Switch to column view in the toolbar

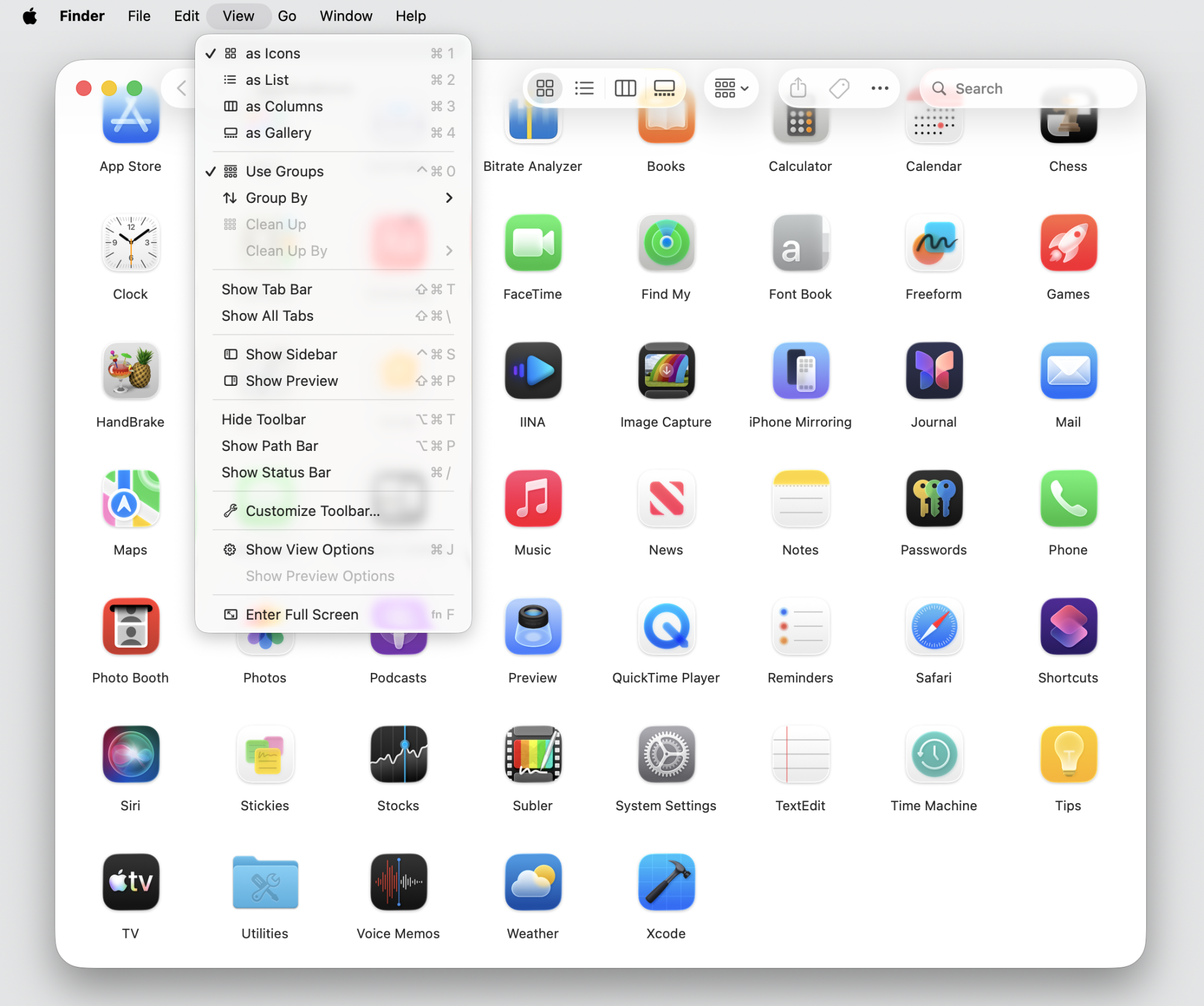coord(625,88)
